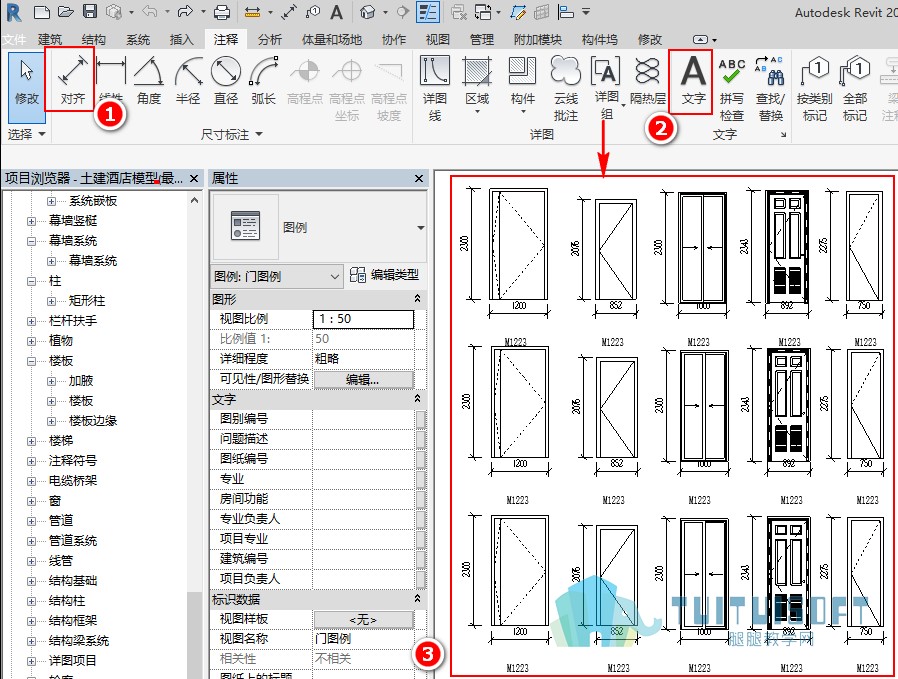This screenshot has height=679, width=898.
Task: Activate the 详图线 detail line tool
Action: (x=435, y=88)
